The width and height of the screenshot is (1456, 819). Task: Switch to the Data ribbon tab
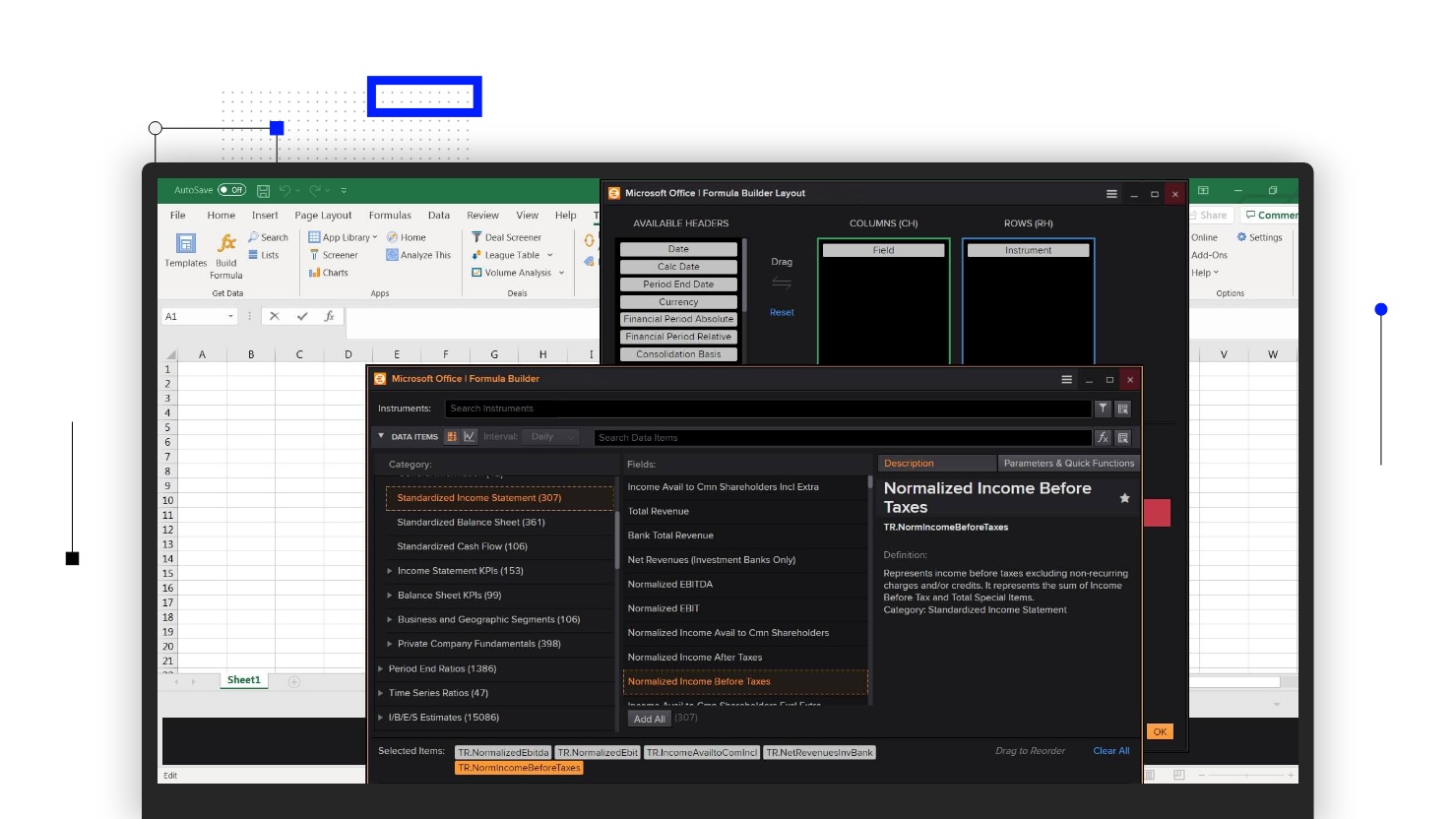pyautogui.click(x=439, y=216)
